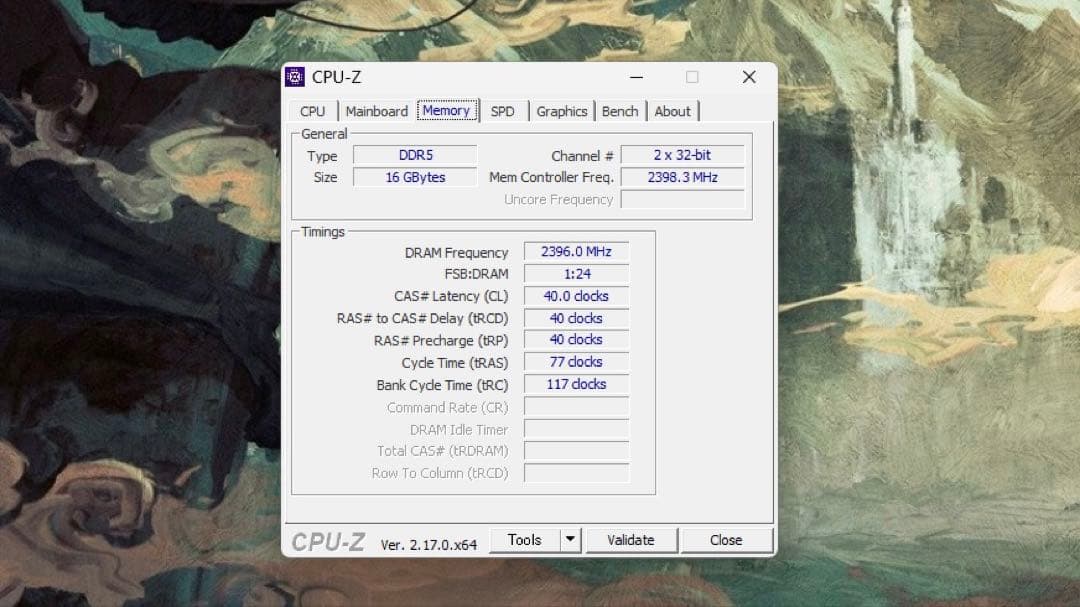This screenshot has width=1080, height=607.
Task: Click the empty Row To Column field
Action: coord(577,473)
